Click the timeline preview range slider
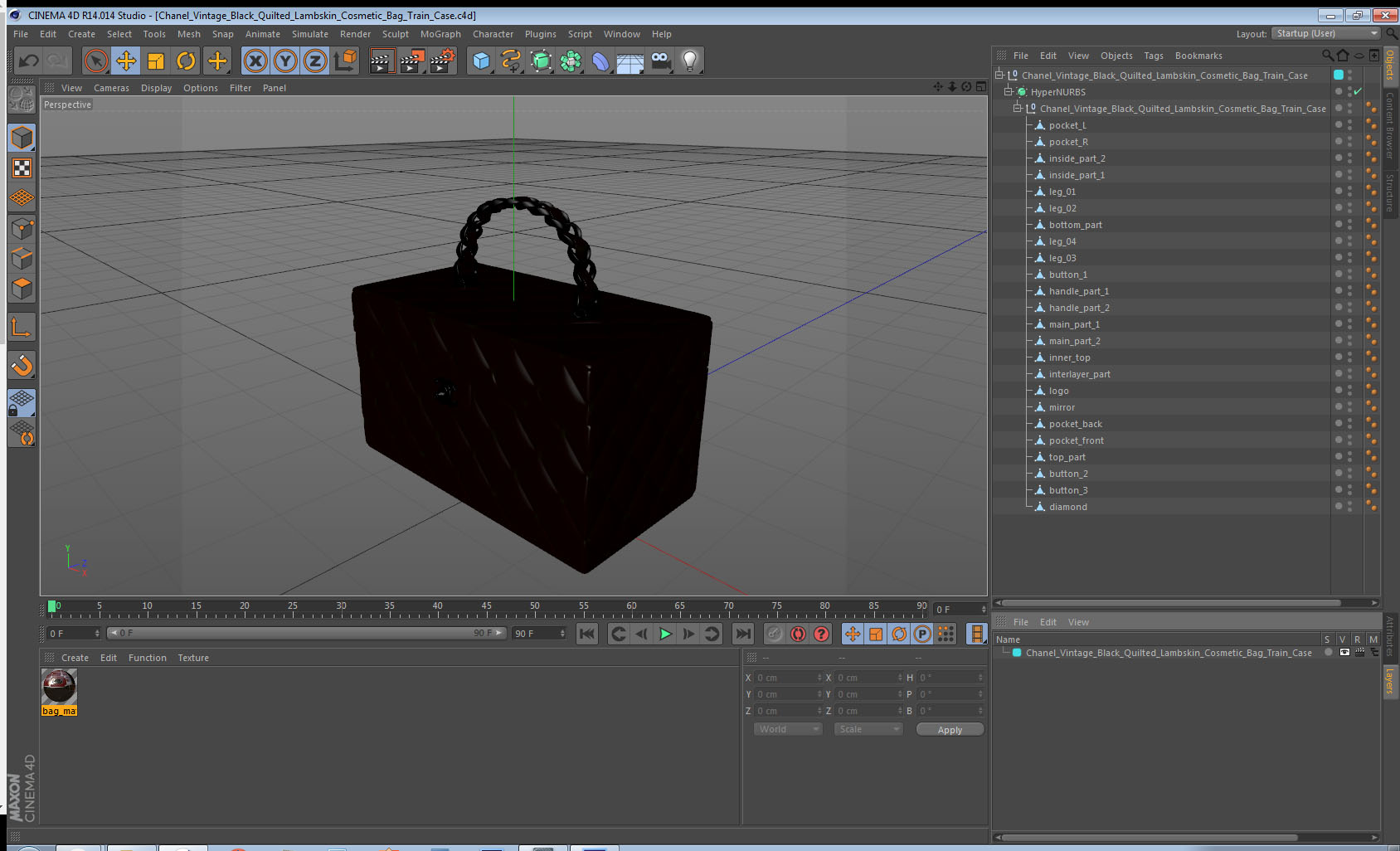Image resolution: width=1400 pixels, height=851 pixels. click(x=306, y=633)
